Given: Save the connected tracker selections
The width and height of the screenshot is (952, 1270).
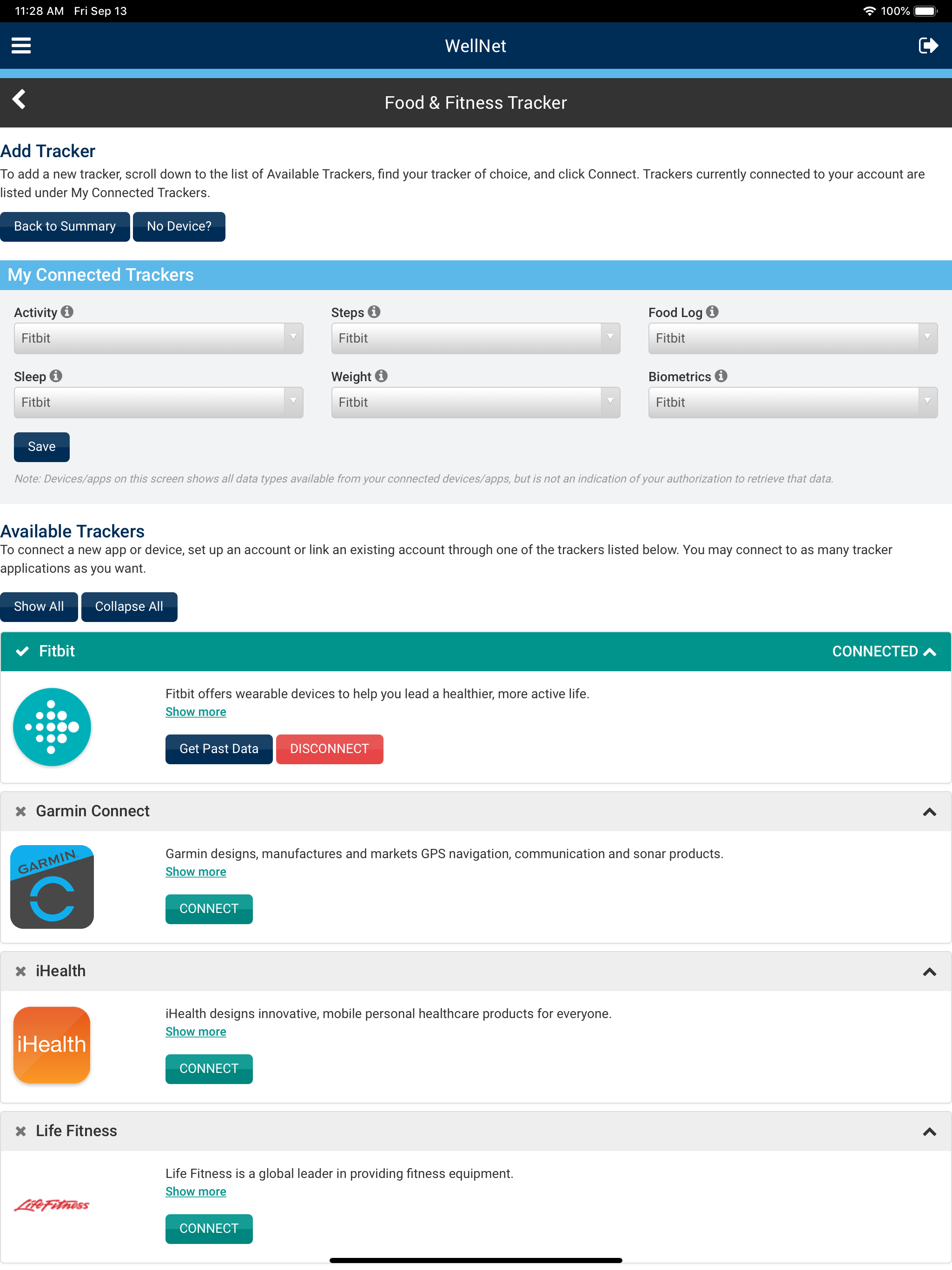Looking at the screenshot, I should tap(42, 447).
